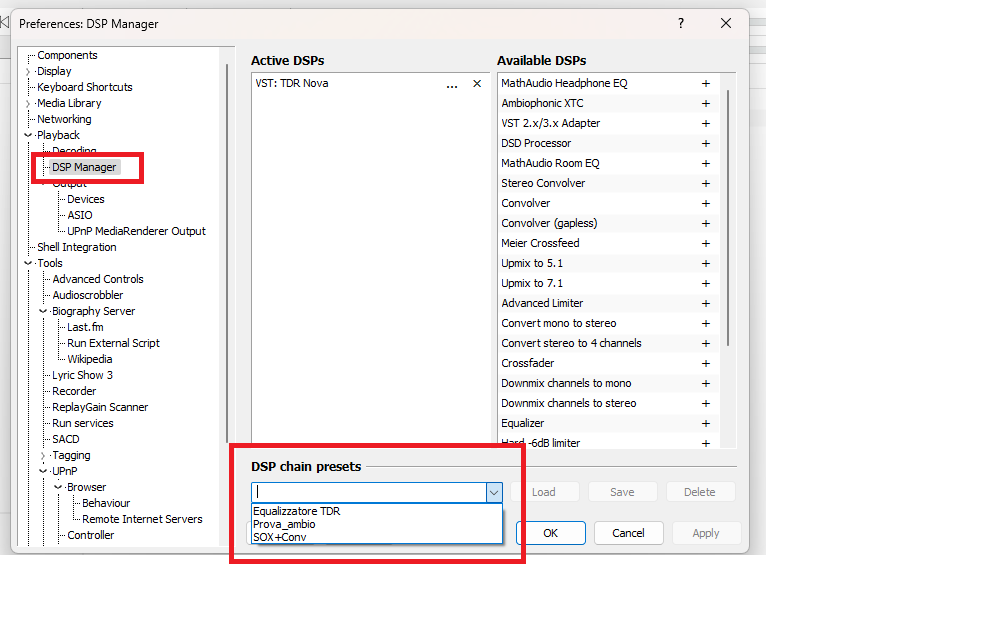This screenshot has height=631, width=1008.
Task: Remove VST: TDR Nova from active DSPs
Action: pyautogui.click(x=477, y=84)
